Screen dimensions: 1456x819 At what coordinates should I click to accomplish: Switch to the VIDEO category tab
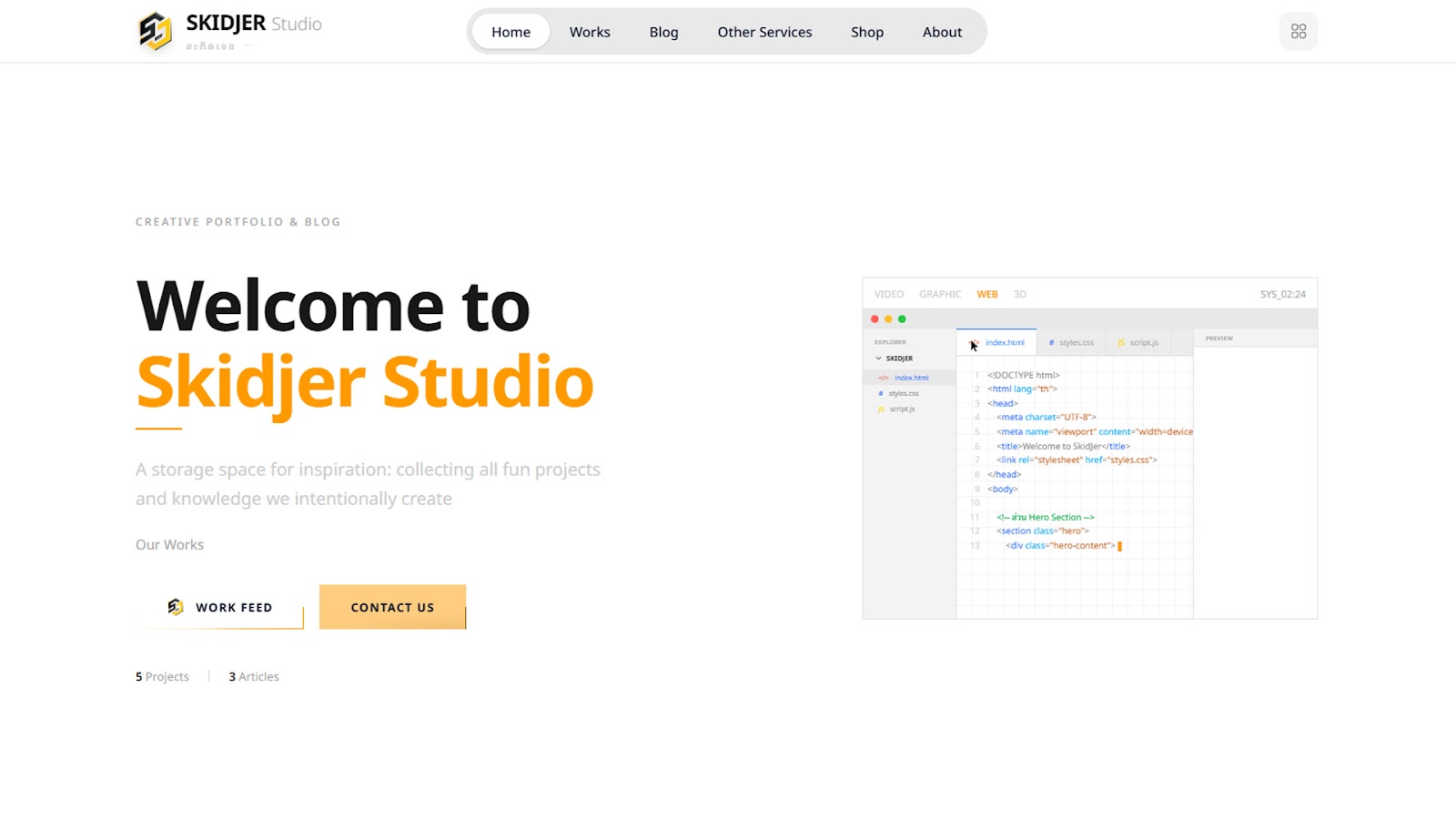pyautogui.click(x=889, y=294)
